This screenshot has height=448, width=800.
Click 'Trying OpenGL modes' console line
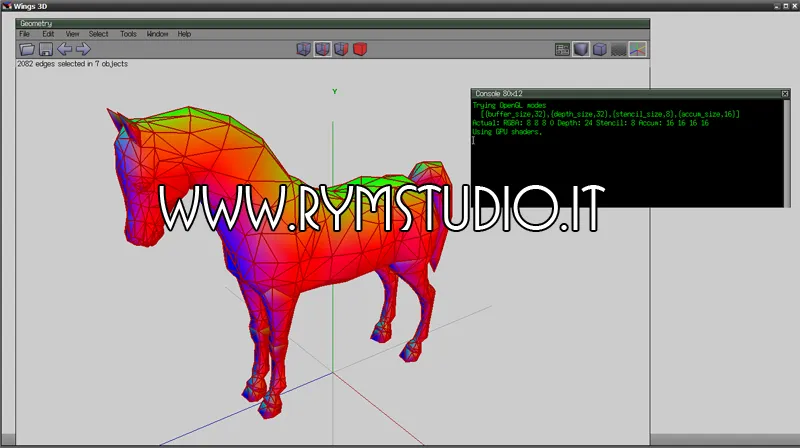pos(509,105)
